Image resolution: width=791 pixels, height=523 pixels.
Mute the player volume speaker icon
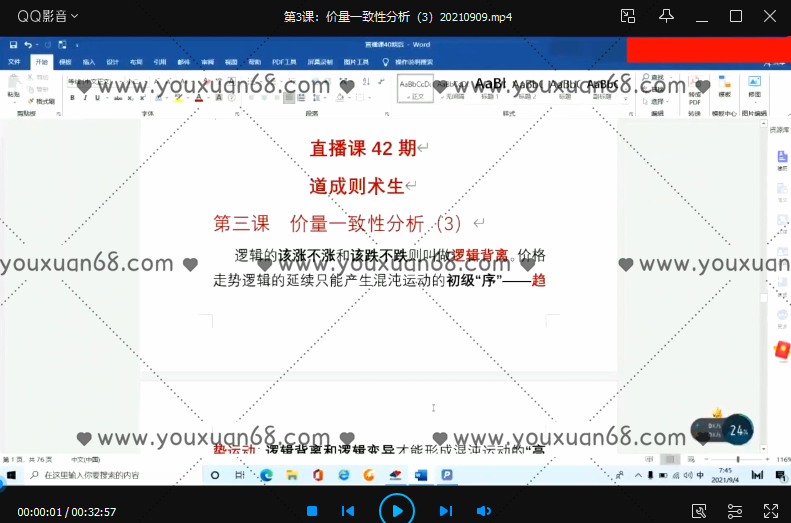[483, 511]
